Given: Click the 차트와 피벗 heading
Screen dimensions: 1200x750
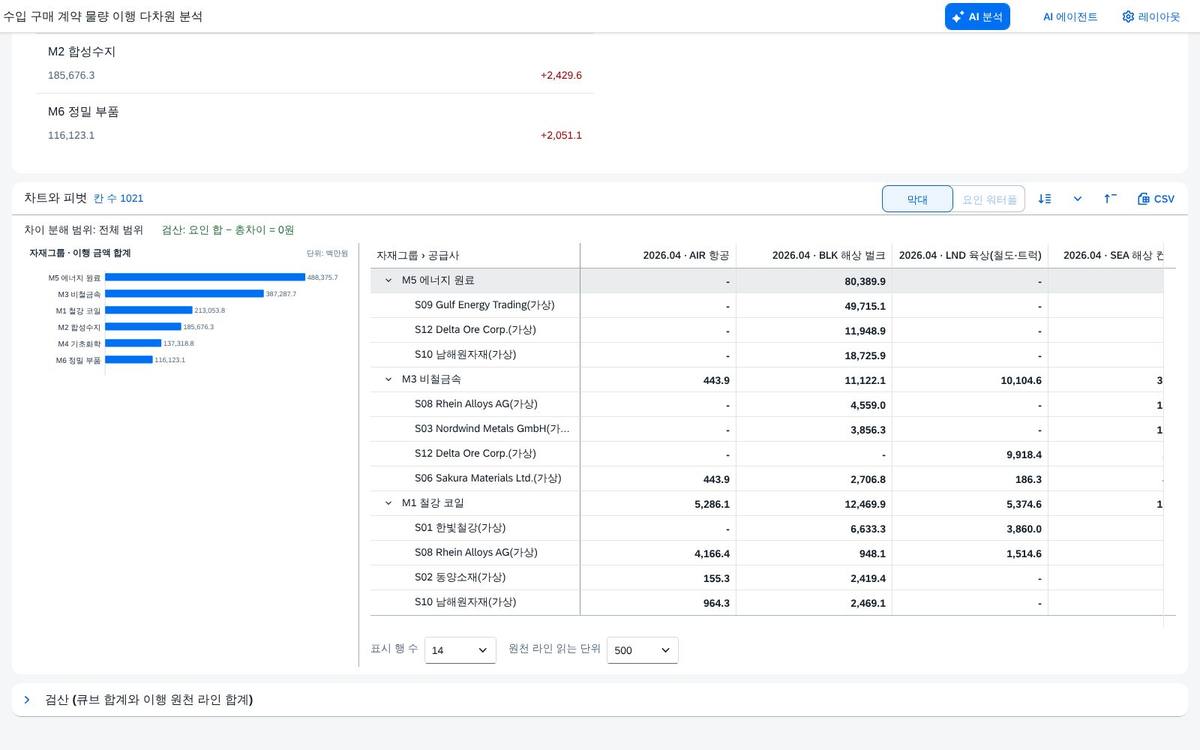Looking at the screenshot, I should 56,198.
